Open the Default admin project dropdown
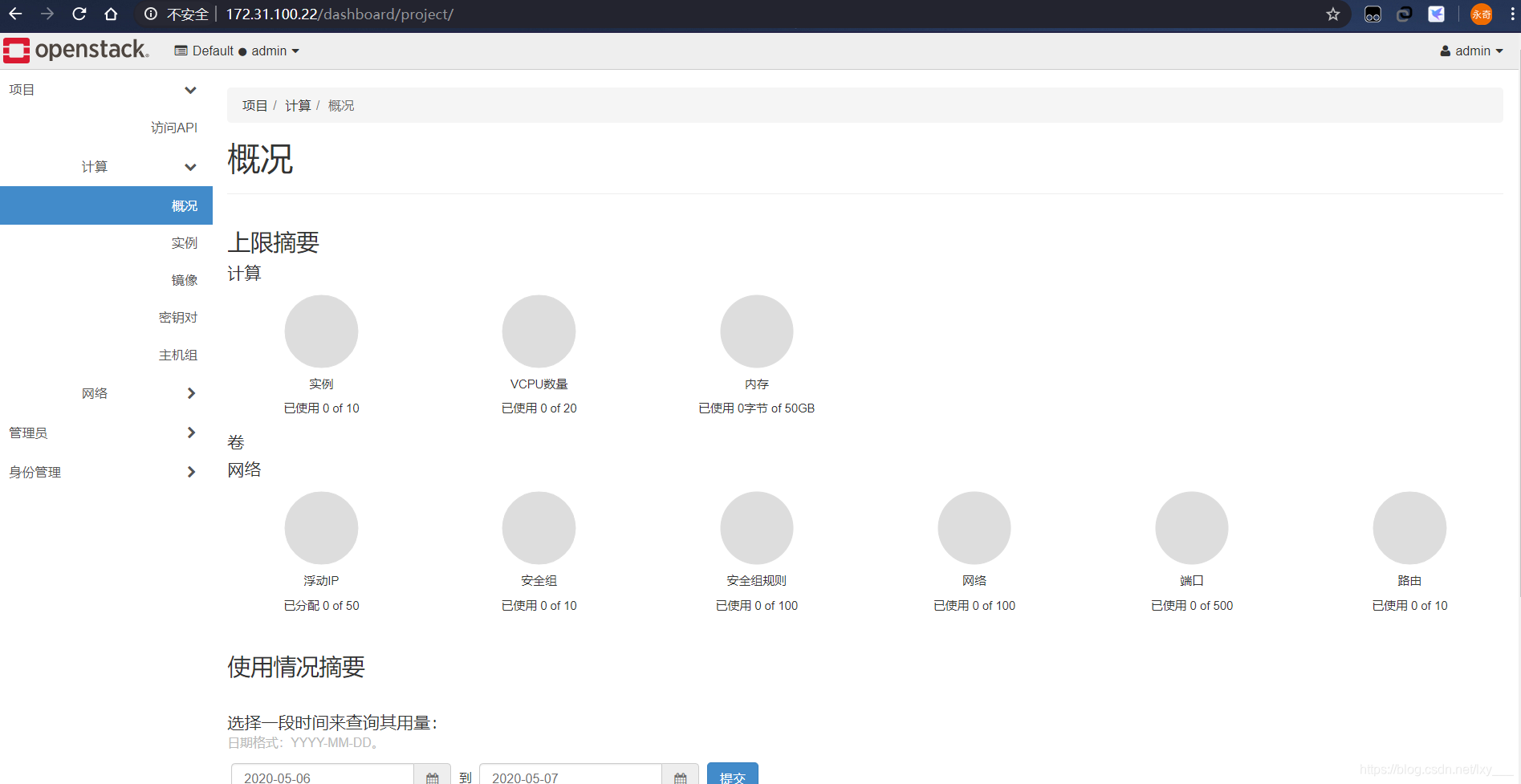The width and height of the screenshot is (1521, 784). 237,51
